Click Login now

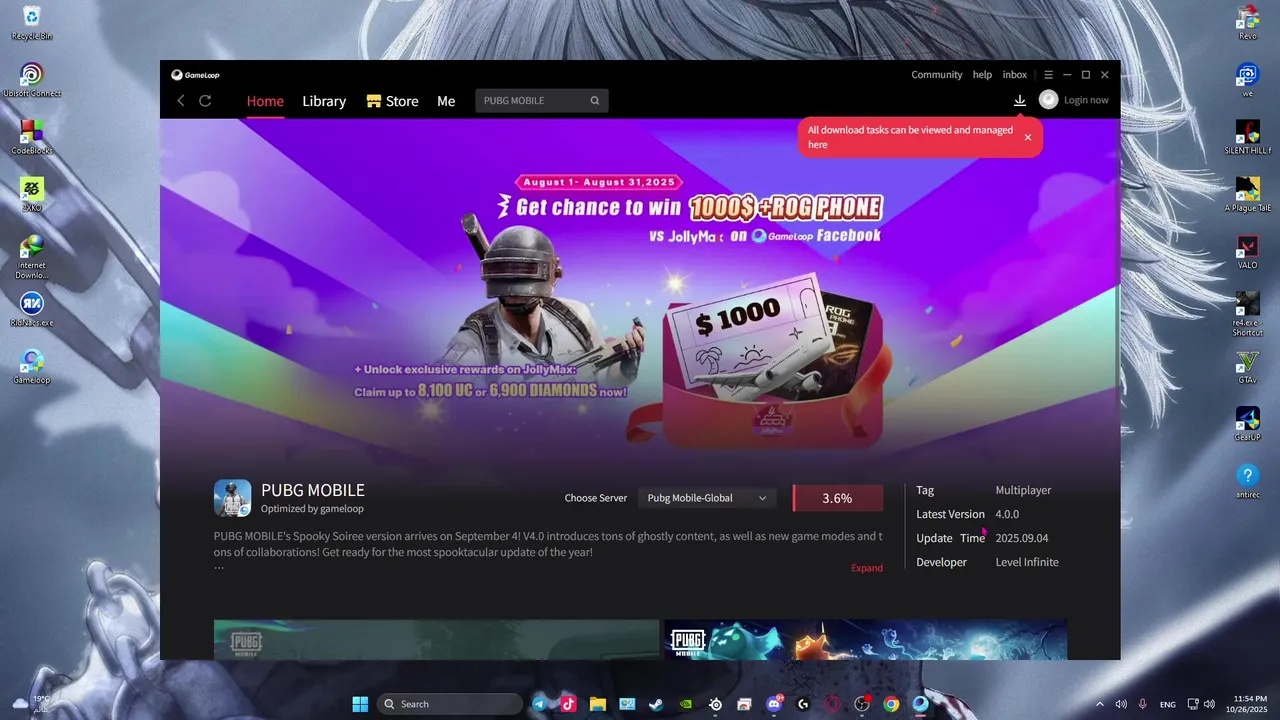[1086, 100]
